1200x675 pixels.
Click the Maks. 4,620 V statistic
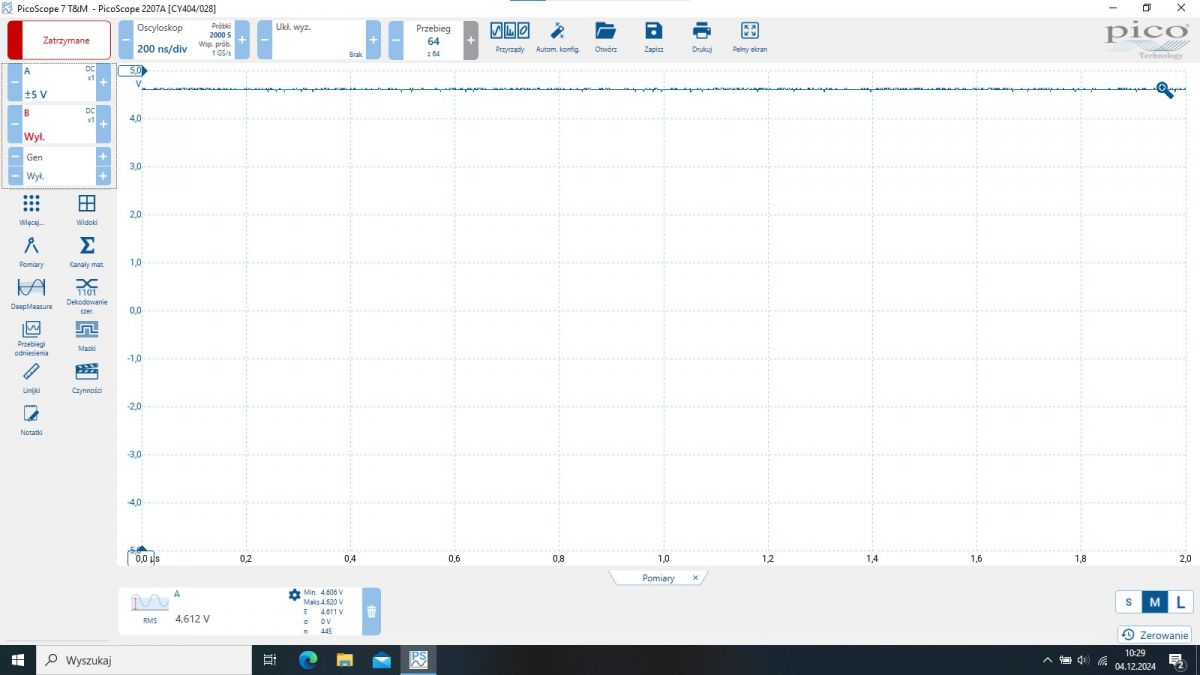point(323,602)
